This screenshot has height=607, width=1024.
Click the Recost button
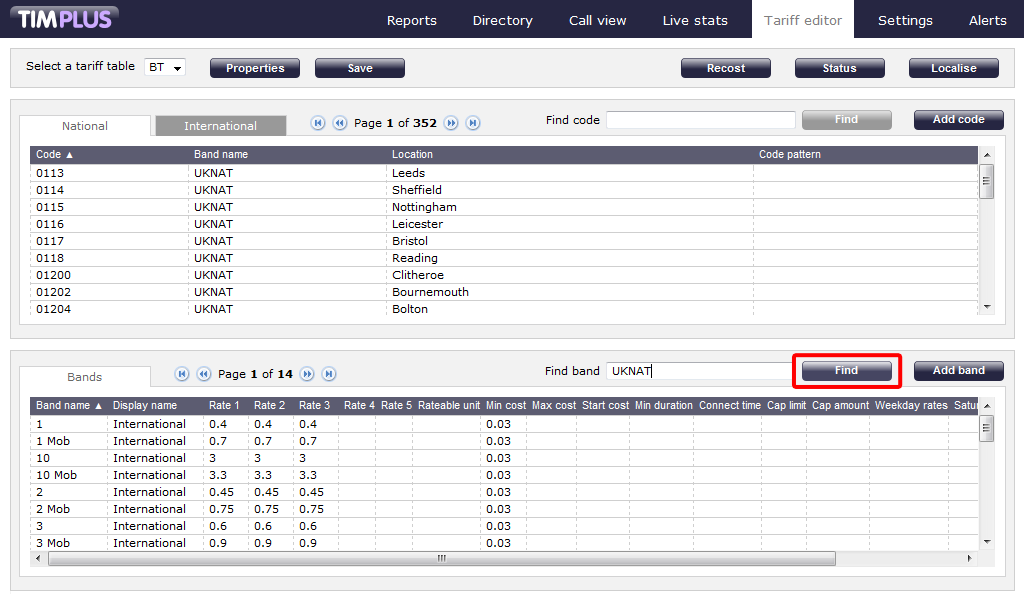click(725, 68)
